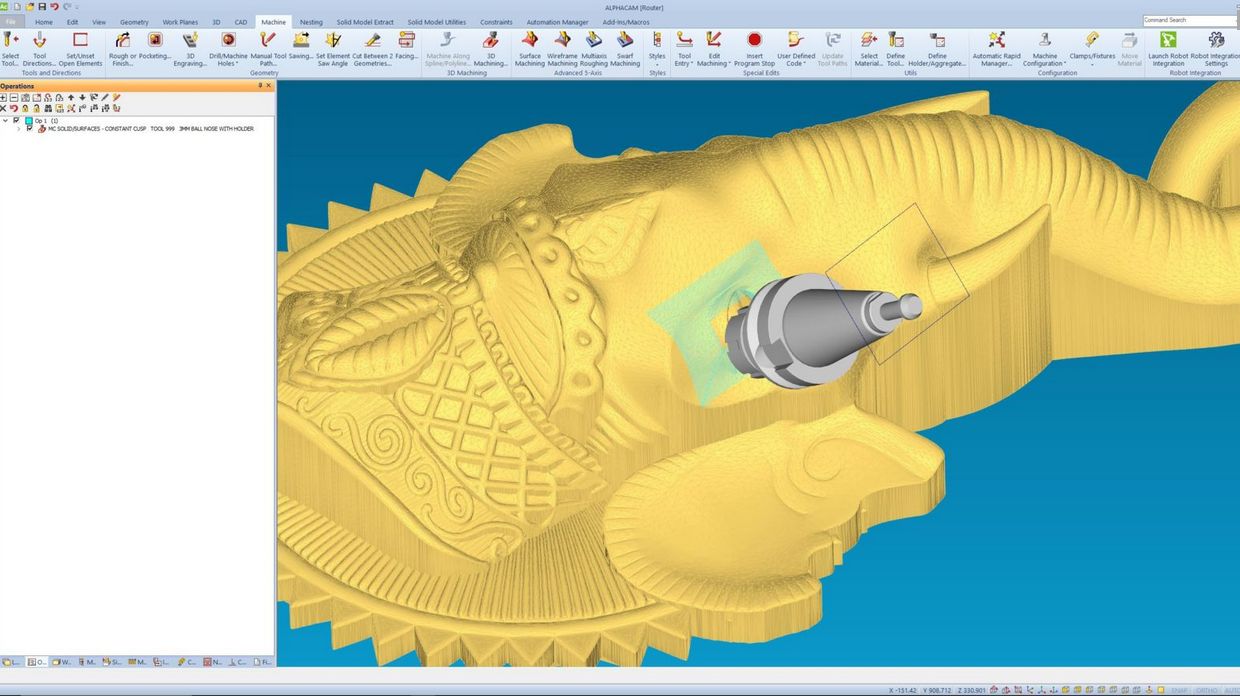Click into the Command Search field

[1189, 20]
